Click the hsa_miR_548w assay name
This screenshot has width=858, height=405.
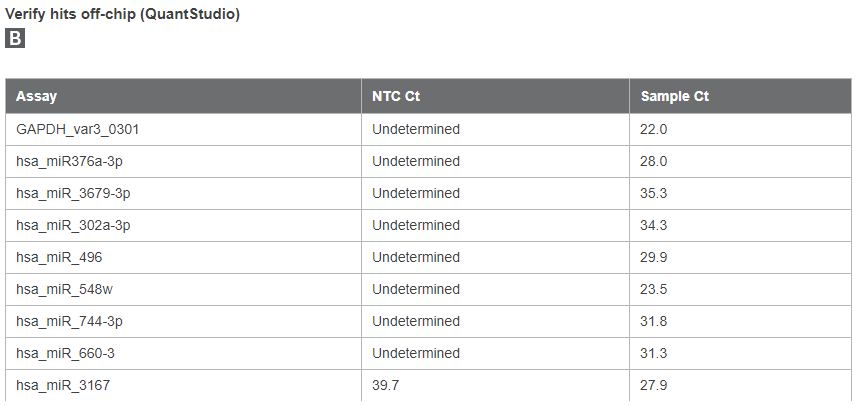tap(62, 289)
